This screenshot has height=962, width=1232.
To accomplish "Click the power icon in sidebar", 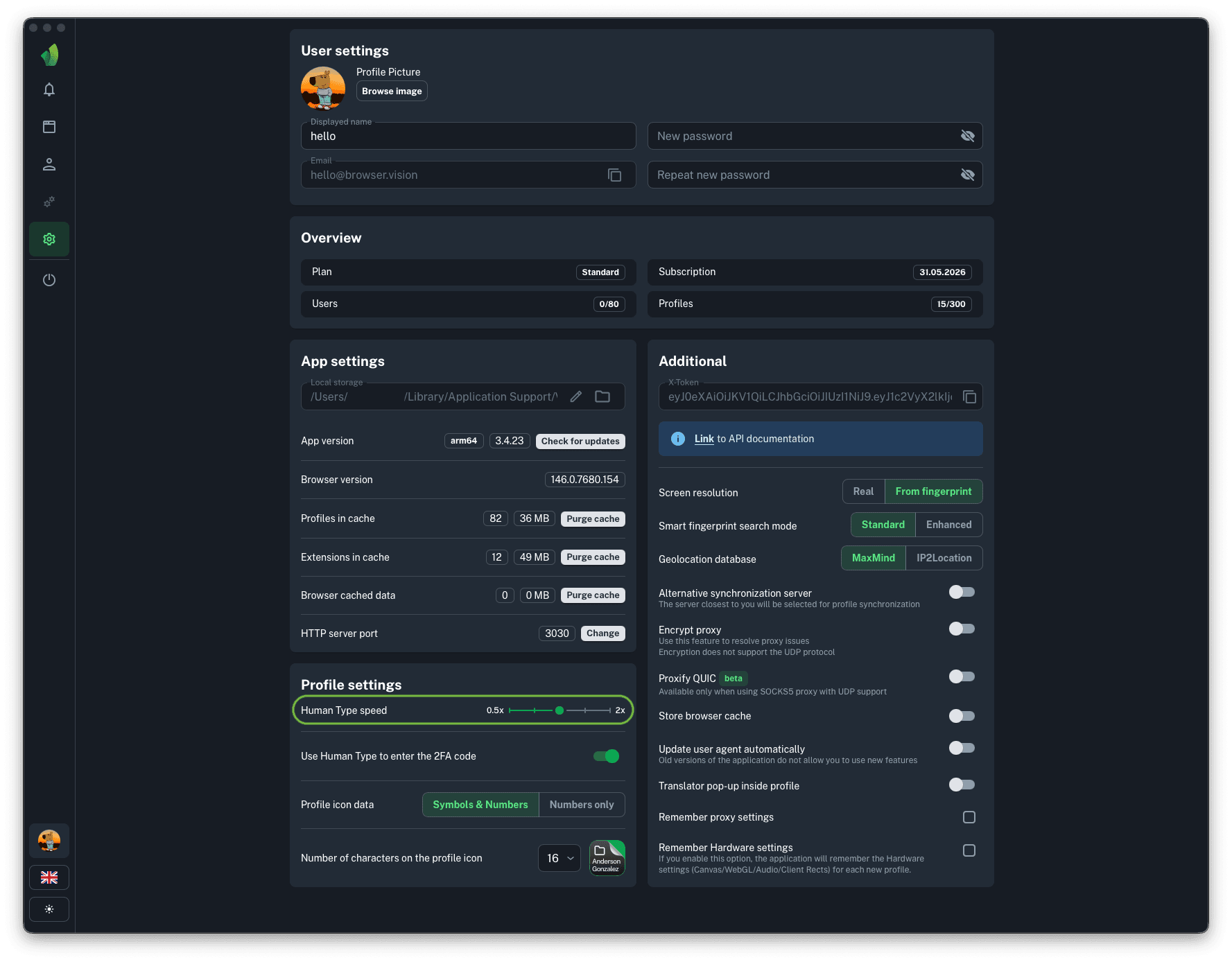I will tap(49, 280).
